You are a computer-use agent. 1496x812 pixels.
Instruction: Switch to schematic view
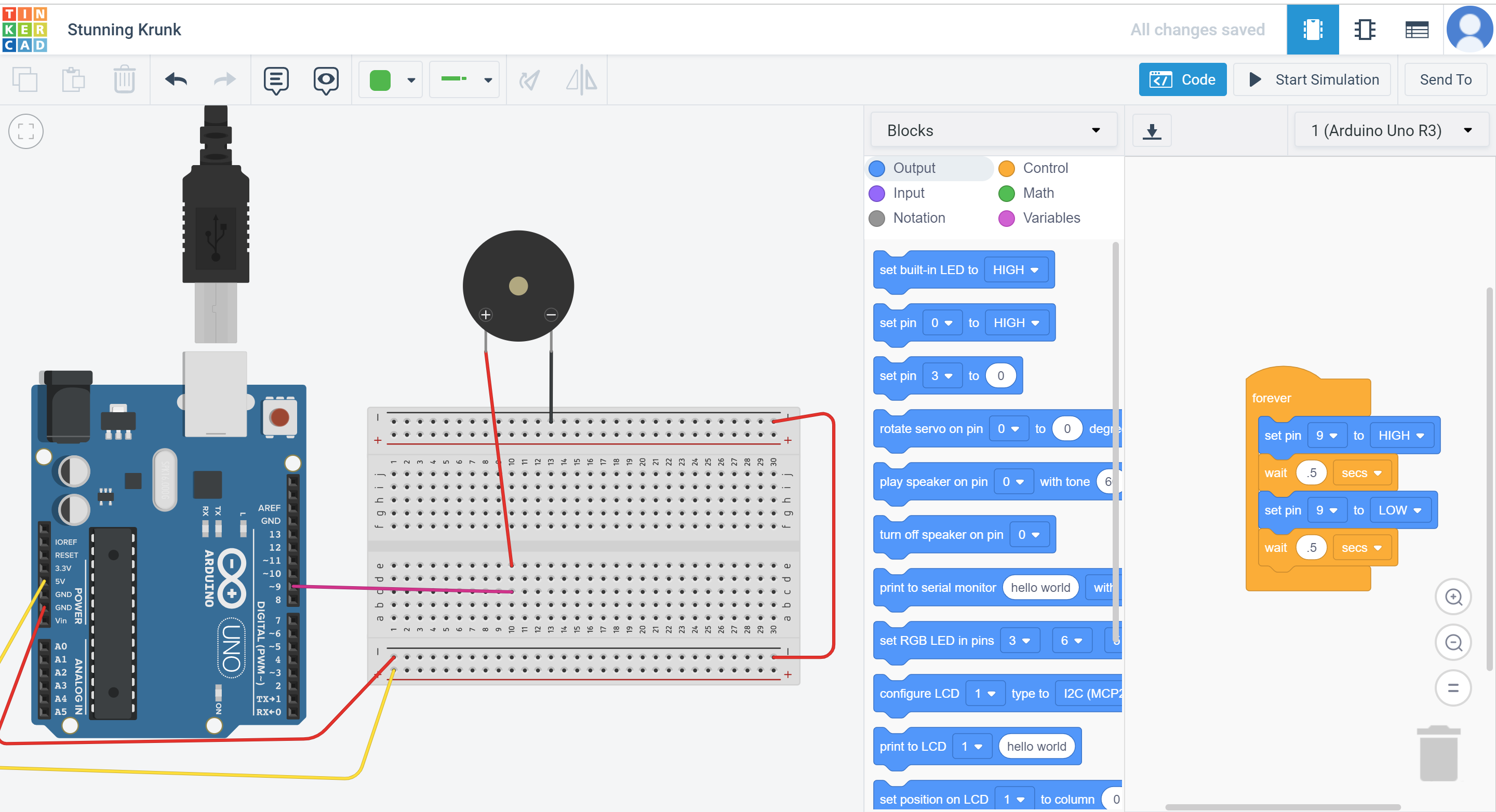pyautogui.click(x=1364, y=29)
